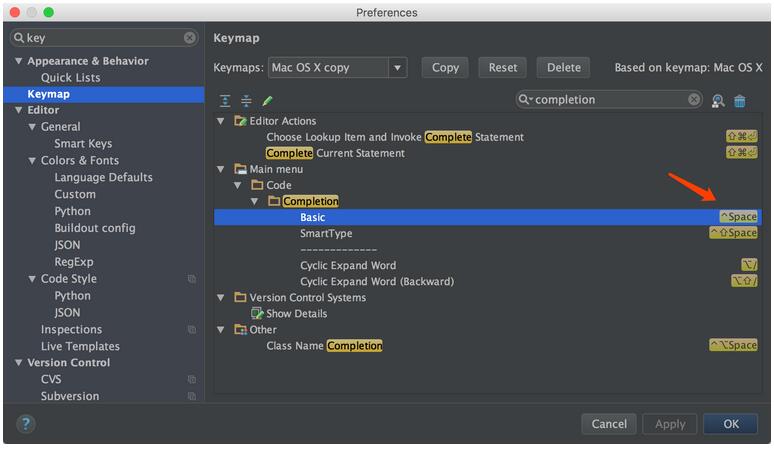This screenshot has width=774, height=449.
Task: Click the Expand All icon in keymap toolbar
Action: 225,101
